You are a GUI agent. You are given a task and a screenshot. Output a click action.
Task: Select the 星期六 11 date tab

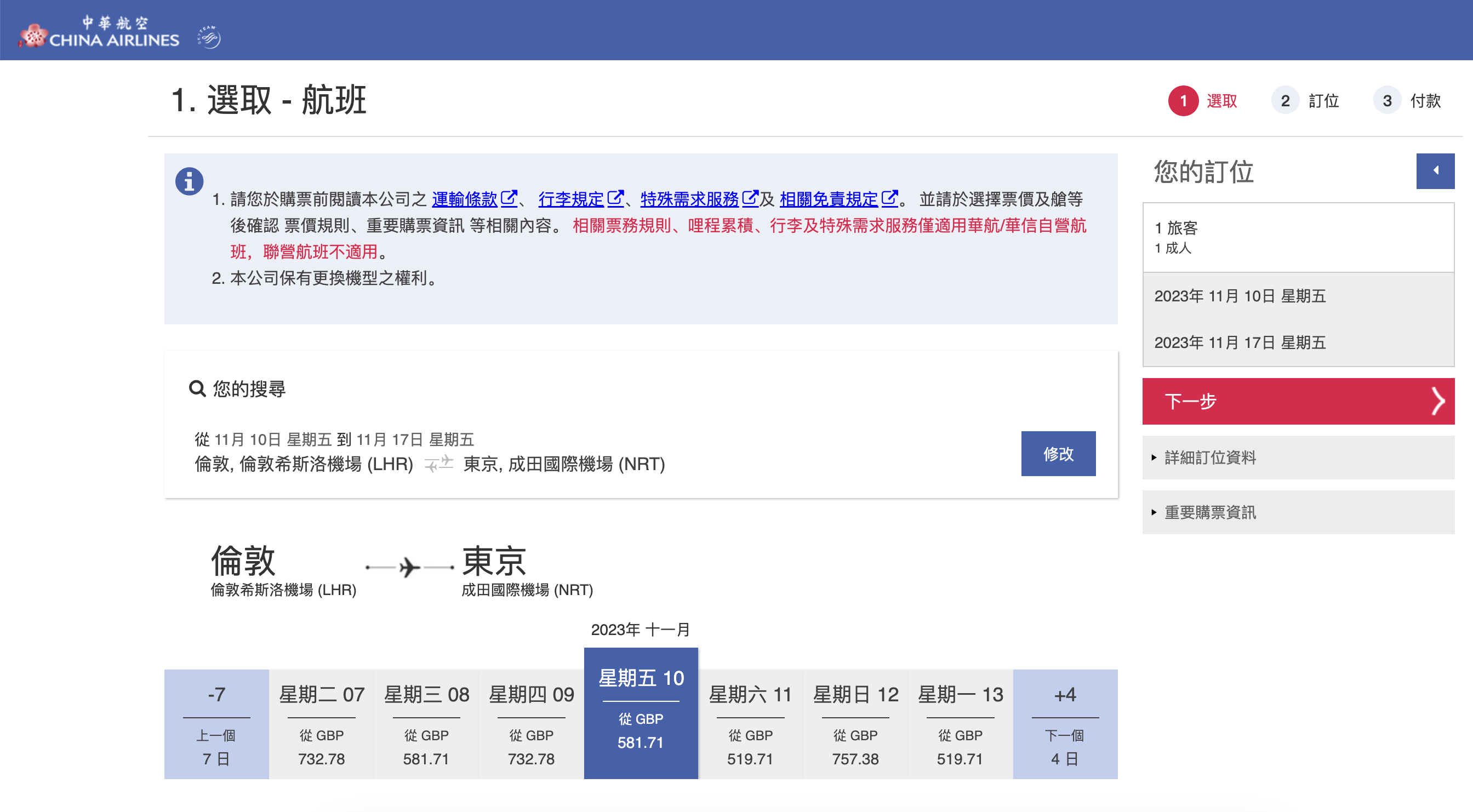[750, 724]
